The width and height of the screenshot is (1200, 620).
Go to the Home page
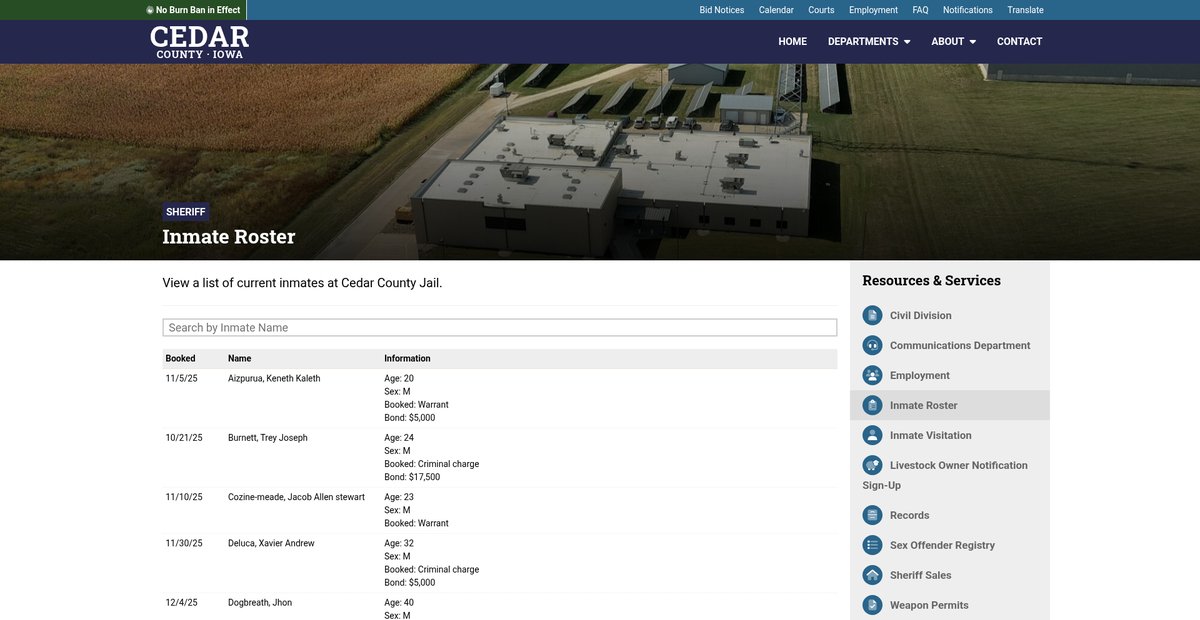click(x=792, y=42)
